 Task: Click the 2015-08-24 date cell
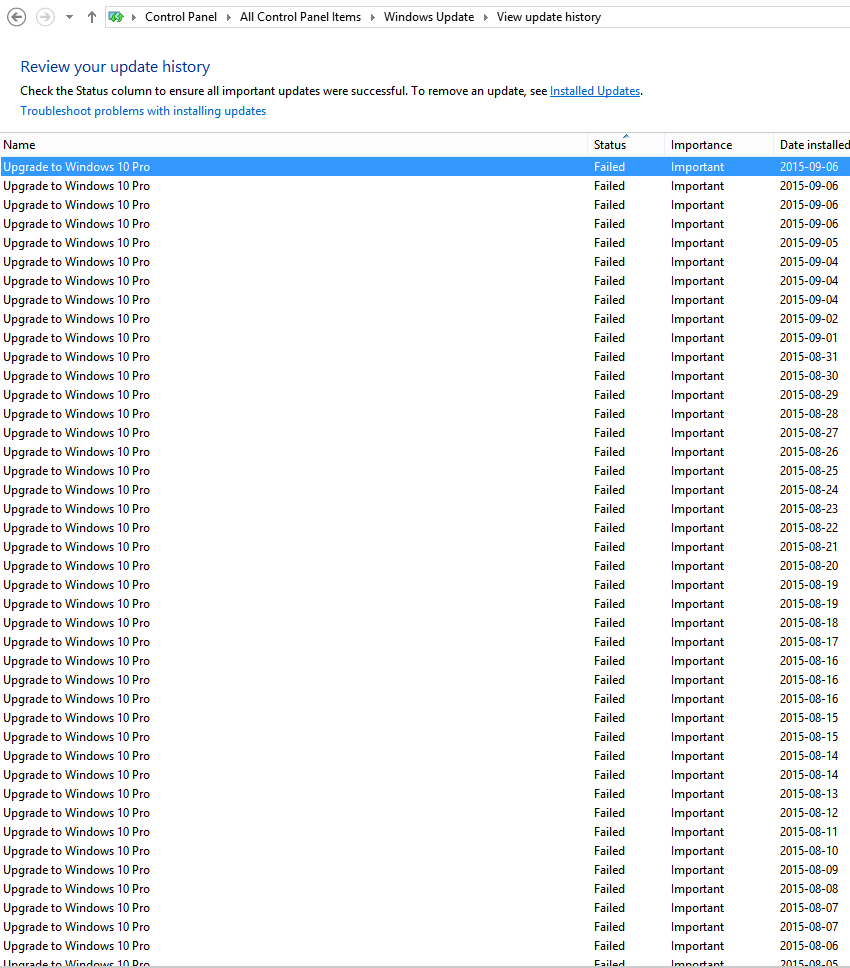(x=809, y=490)
